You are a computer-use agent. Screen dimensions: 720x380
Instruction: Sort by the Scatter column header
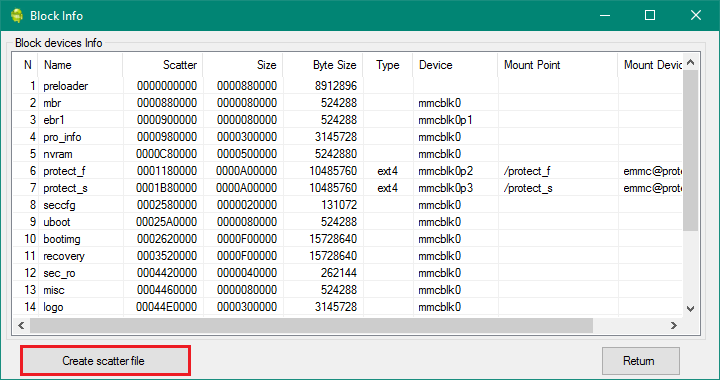pos(163,65)
